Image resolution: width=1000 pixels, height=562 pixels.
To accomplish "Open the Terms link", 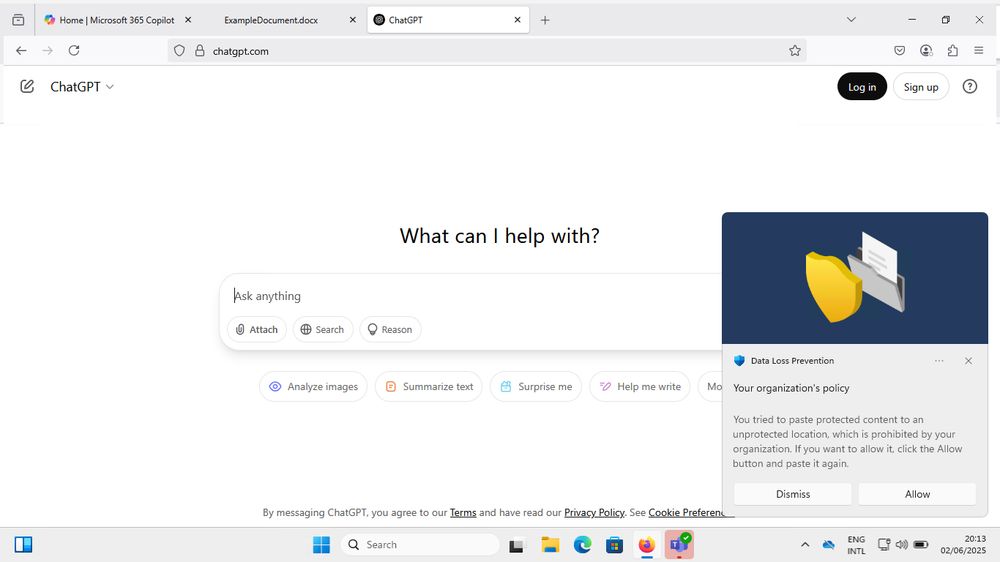I will point(463,512).
